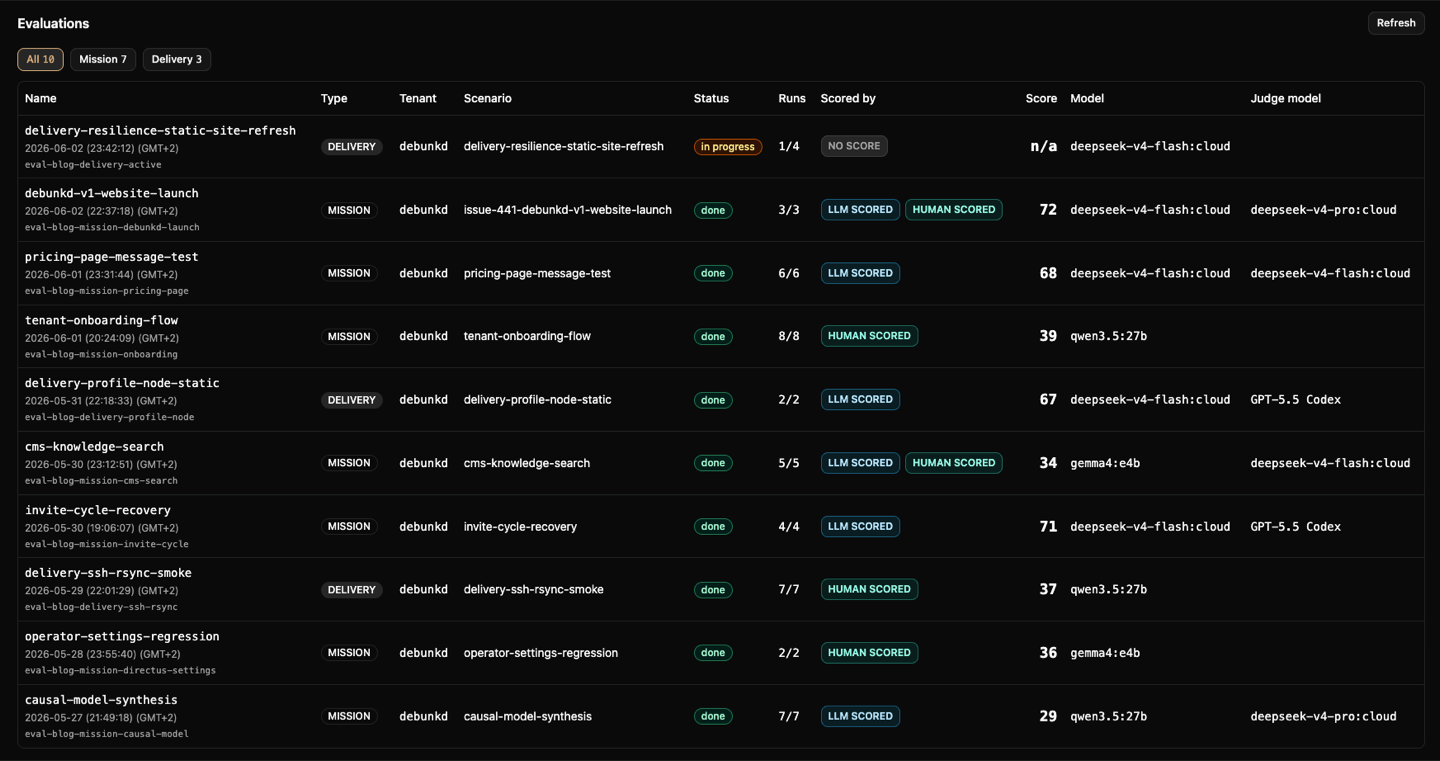Switch to the Delivery 3 filter tab
This screenshot has height=761, width=1440.
click(x=177, y=59)
